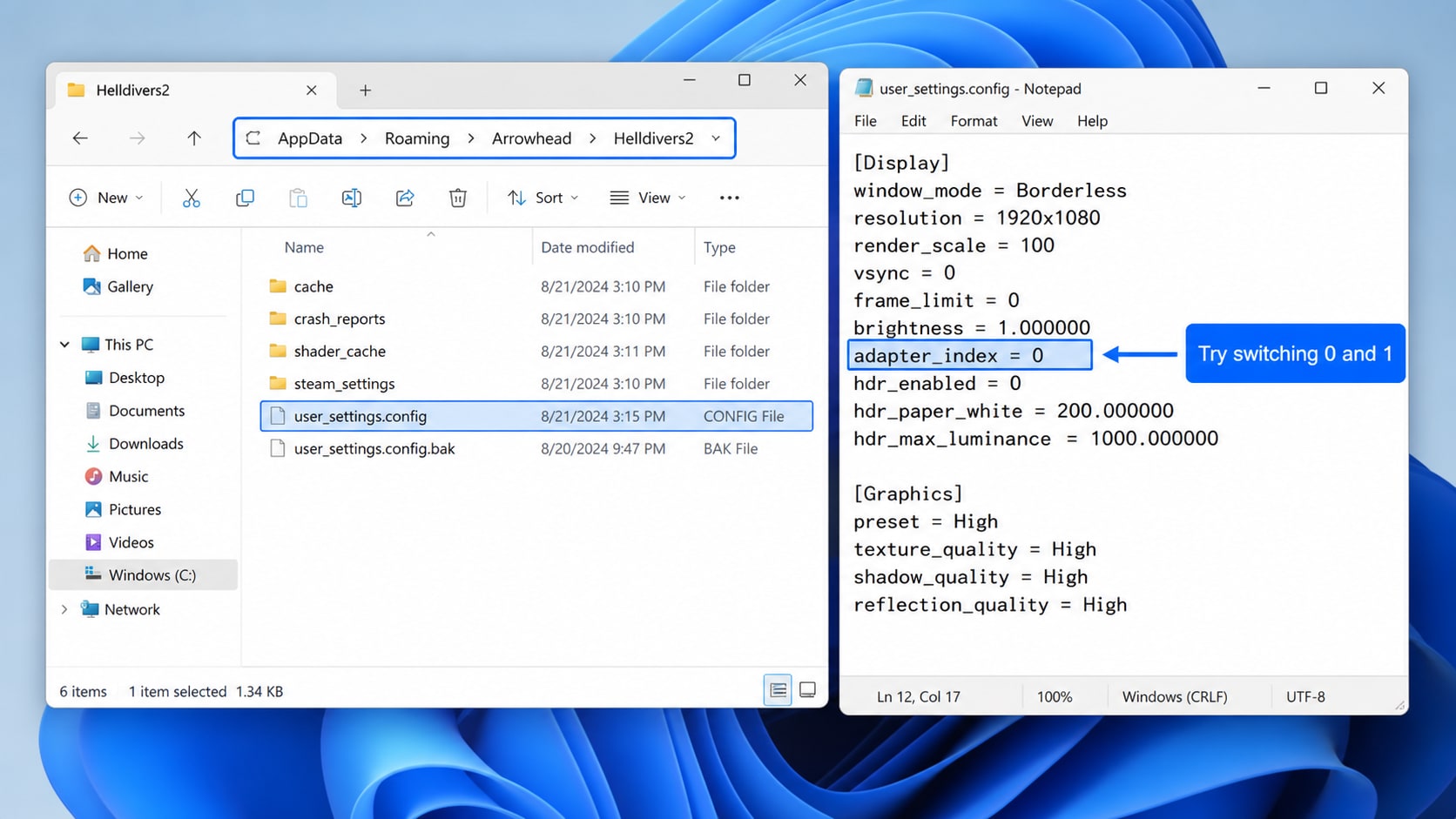Image resolution: width=1456 pixels, height=819 pixels.
Task: Click the Rename icon in Explorer toolbar
Action: pos(352,198)
